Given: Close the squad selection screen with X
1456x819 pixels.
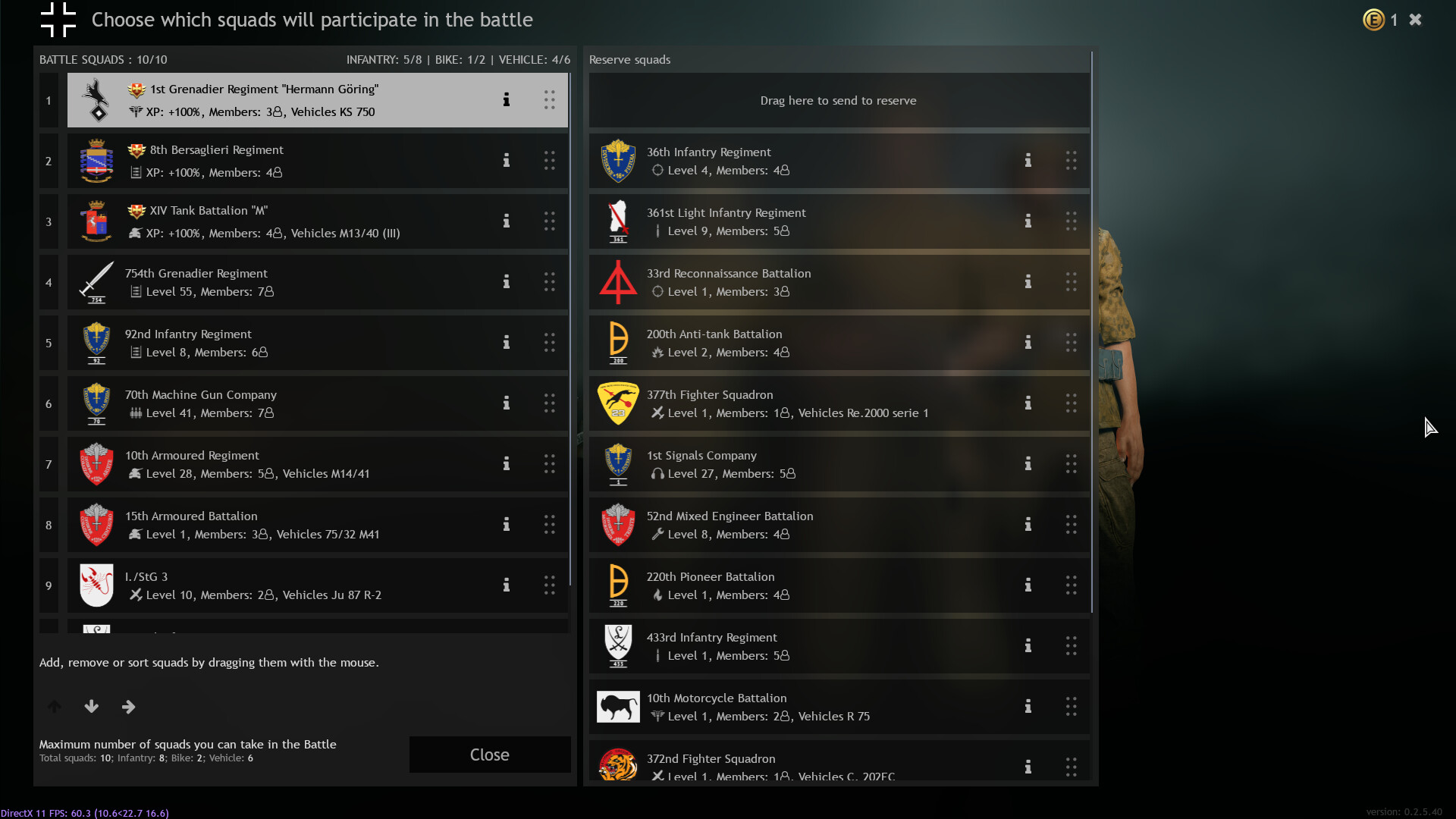Looking at the screenshot, I should tap(1415, 20).
